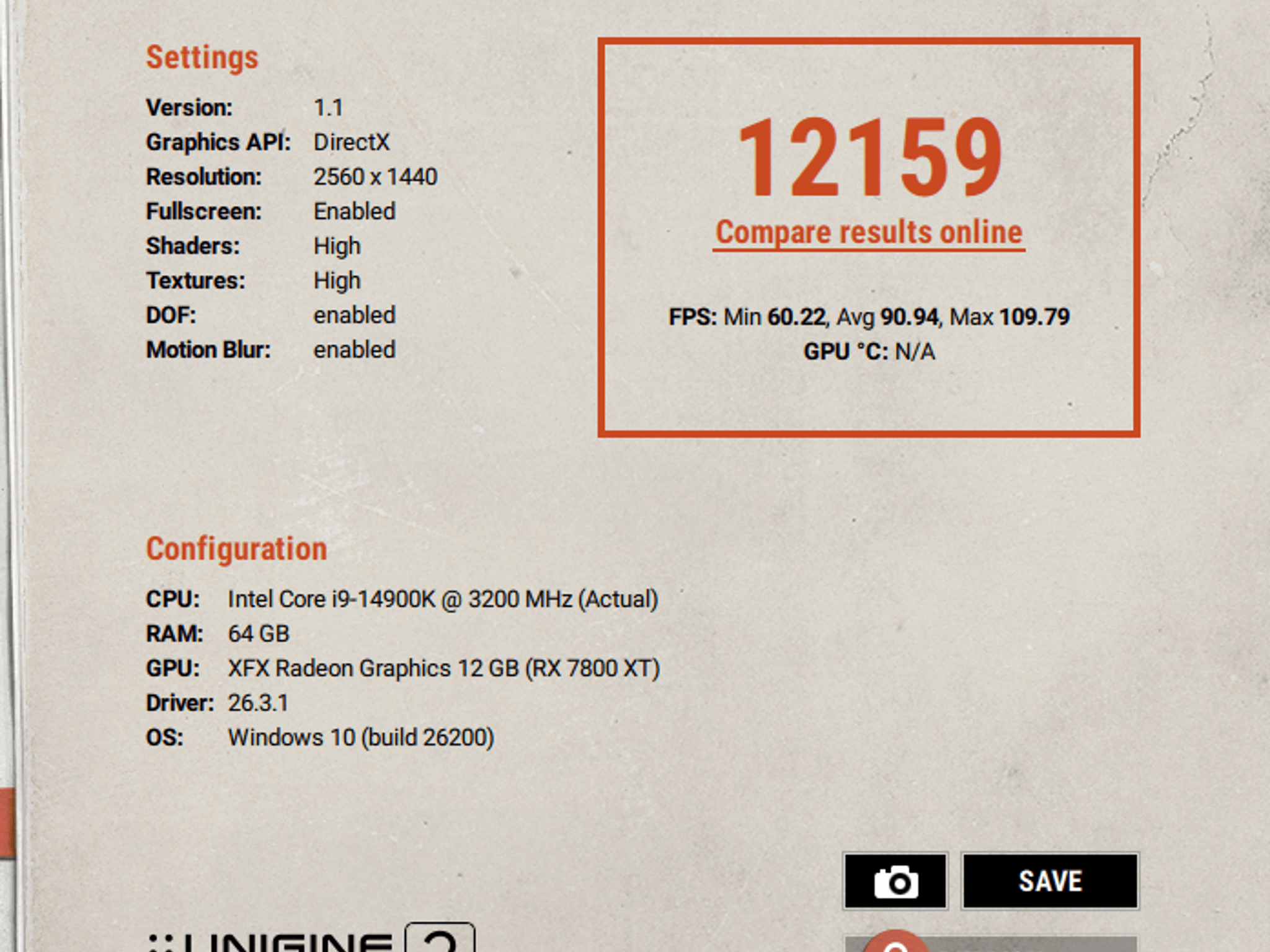
Task: Click the Fullscreen: label
Action: tap(204, 212)
